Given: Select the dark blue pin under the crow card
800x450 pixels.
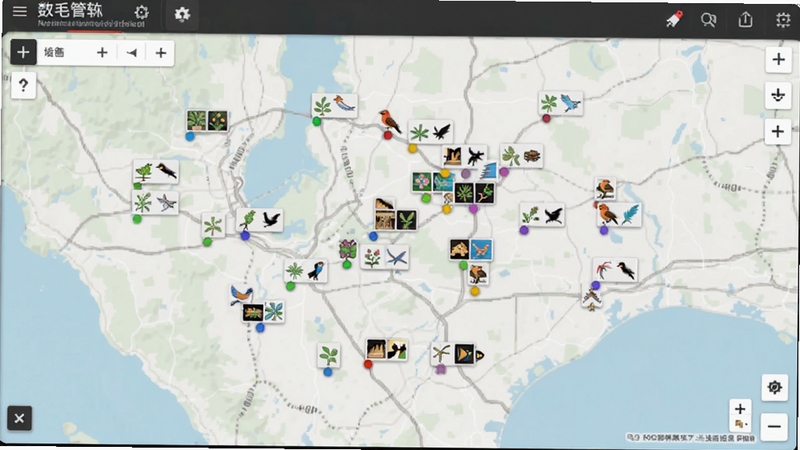Looking at the screenshot, I should pos(245,236).
